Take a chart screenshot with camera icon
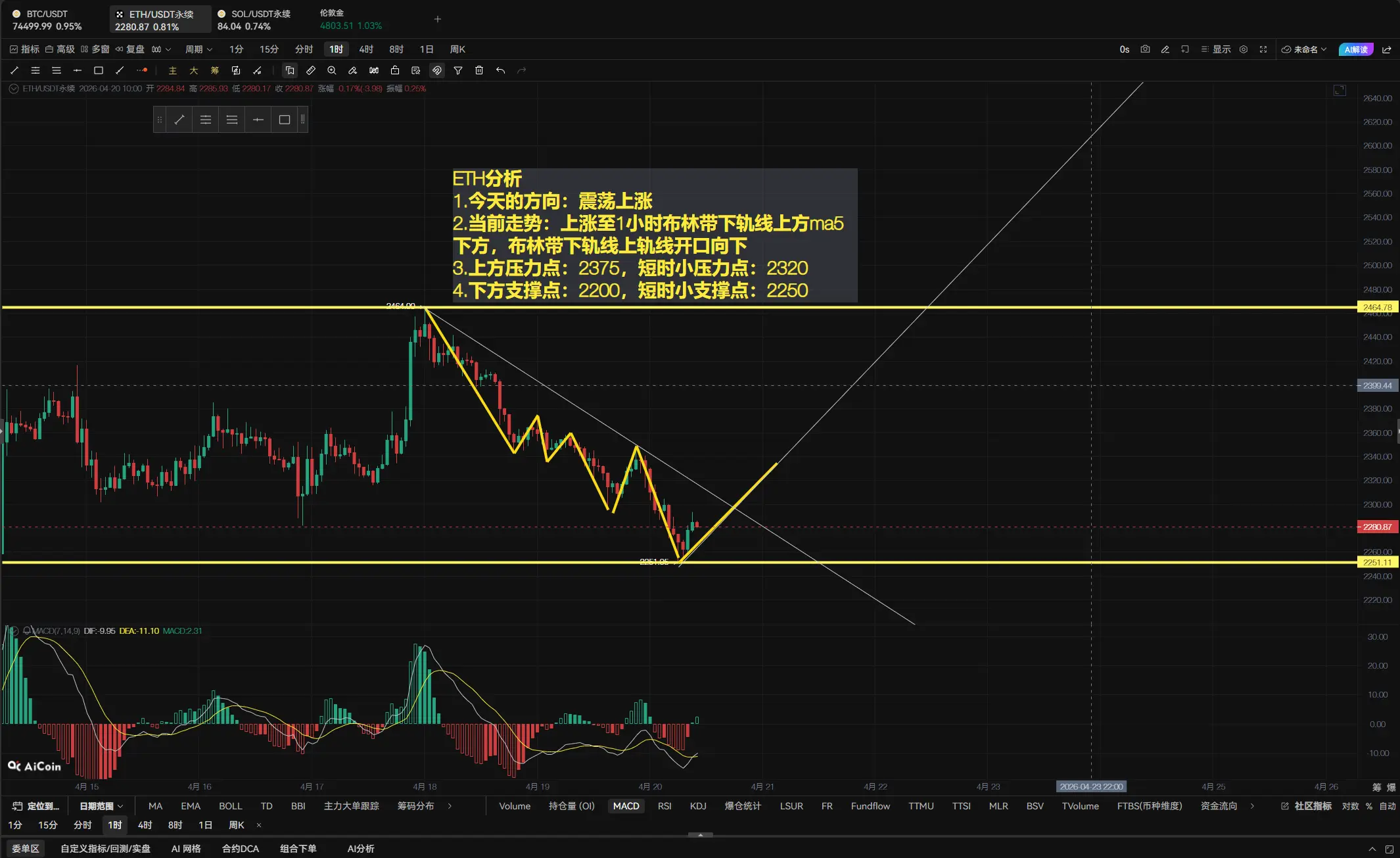This screenshot has height=858, width=1400. 1145,49
